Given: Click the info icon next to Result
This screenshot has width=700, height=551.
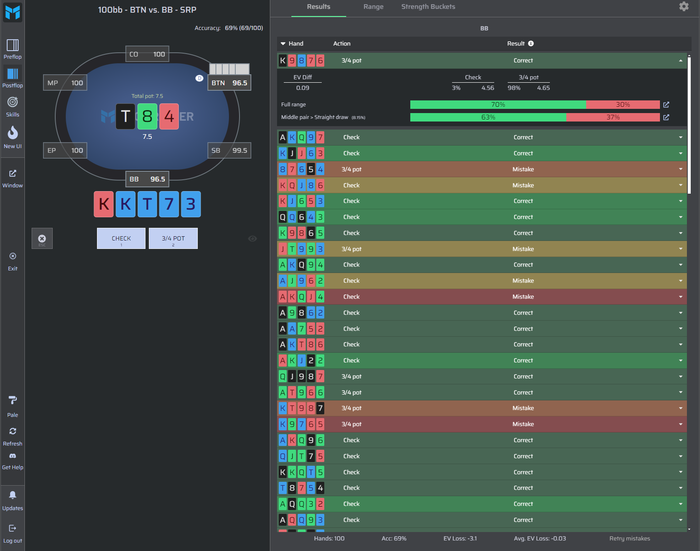Looking at the screenshot, I should pos(531,43).
